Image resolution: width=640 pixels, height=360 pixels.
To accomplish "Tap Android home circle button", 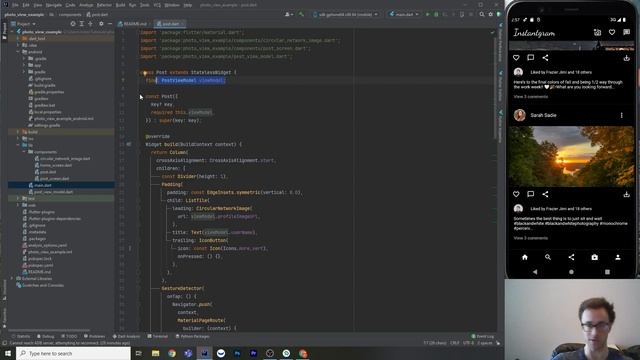I will pos(571,272).
